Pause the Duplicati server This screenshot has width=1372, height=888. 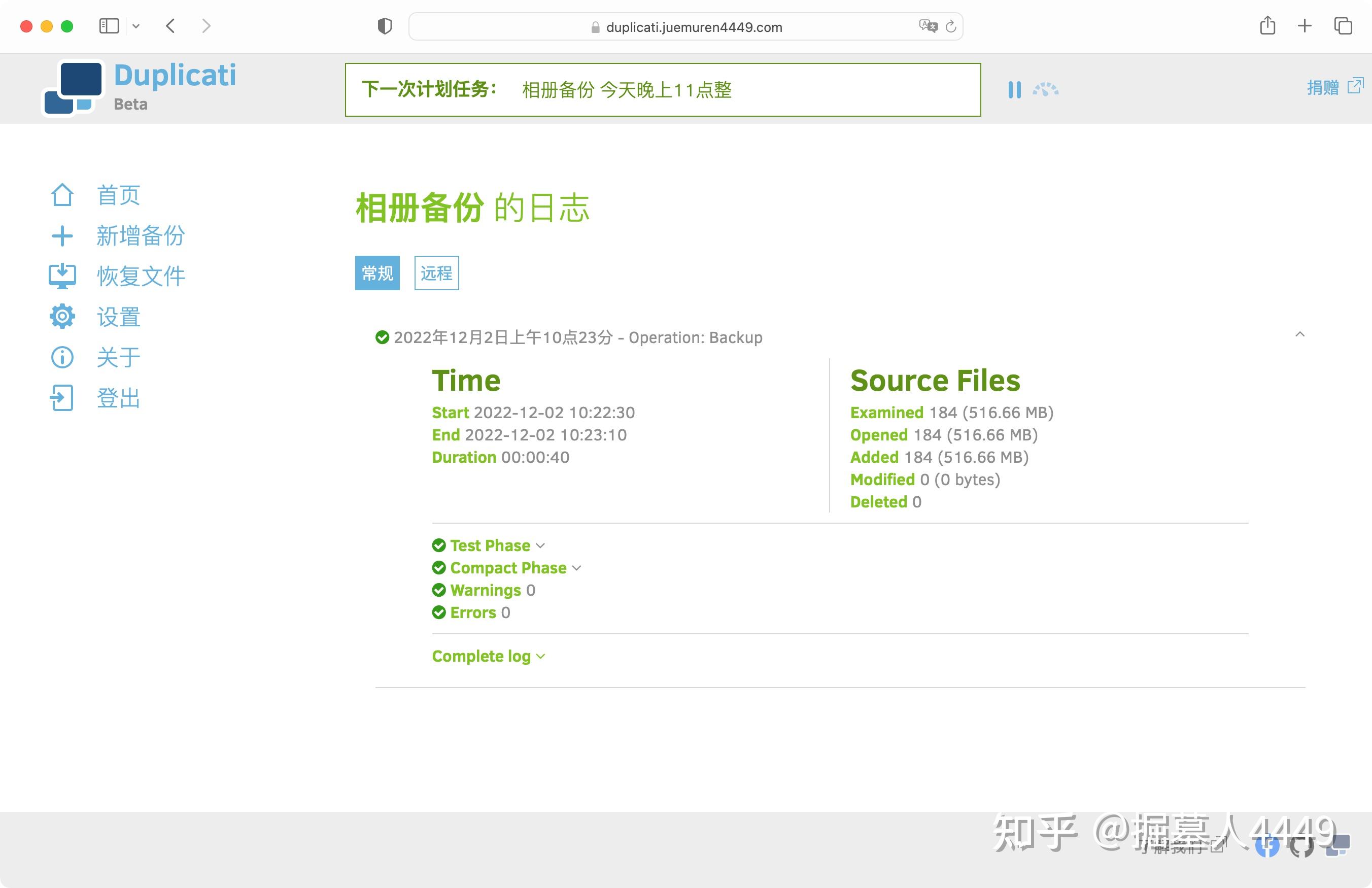[x=1015, y=89]
